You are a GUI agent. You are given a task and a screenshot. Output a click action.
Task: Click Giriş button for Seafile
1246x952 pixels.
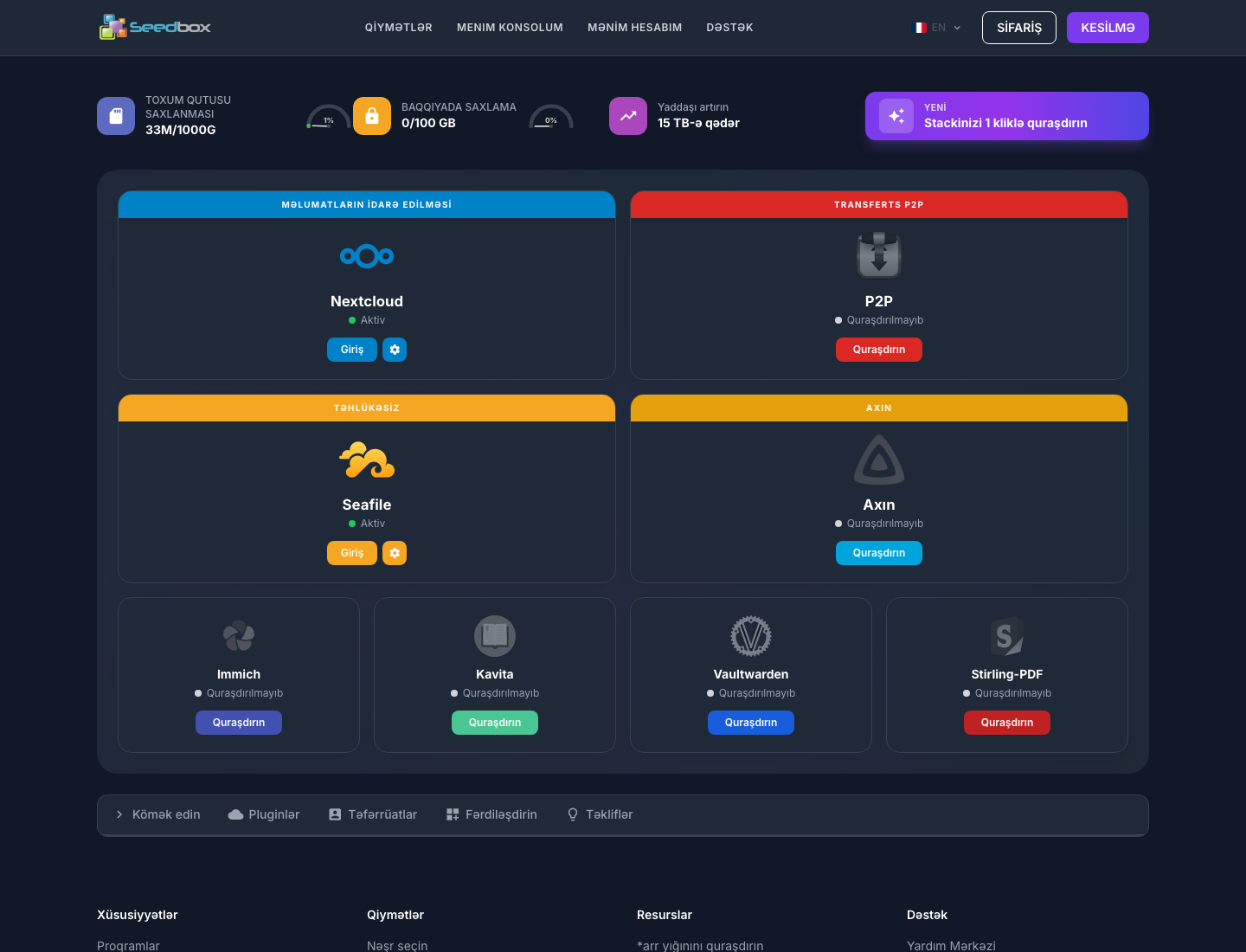point(352,553)
